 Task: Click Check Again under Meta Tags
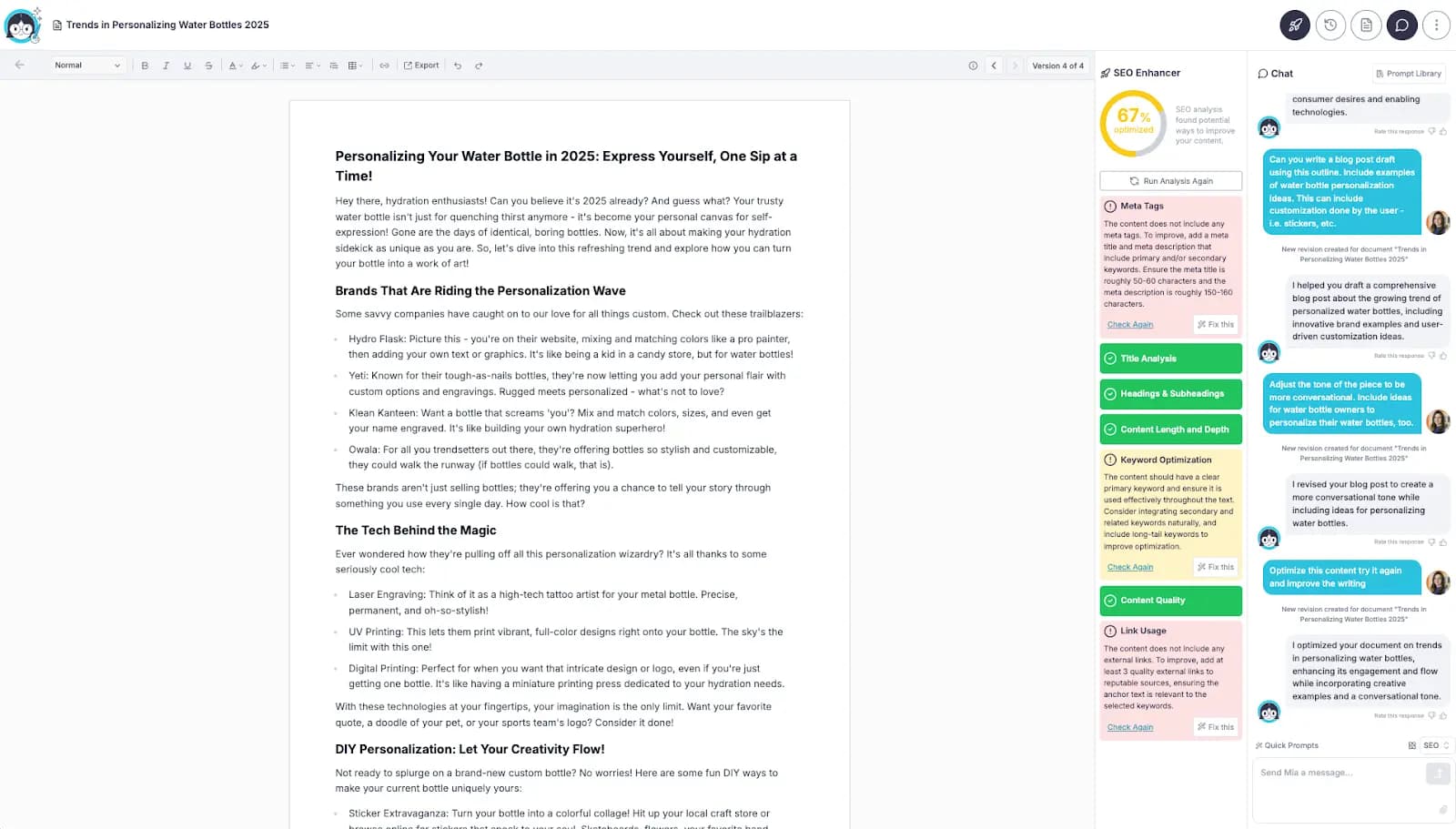click(1130, 325)
